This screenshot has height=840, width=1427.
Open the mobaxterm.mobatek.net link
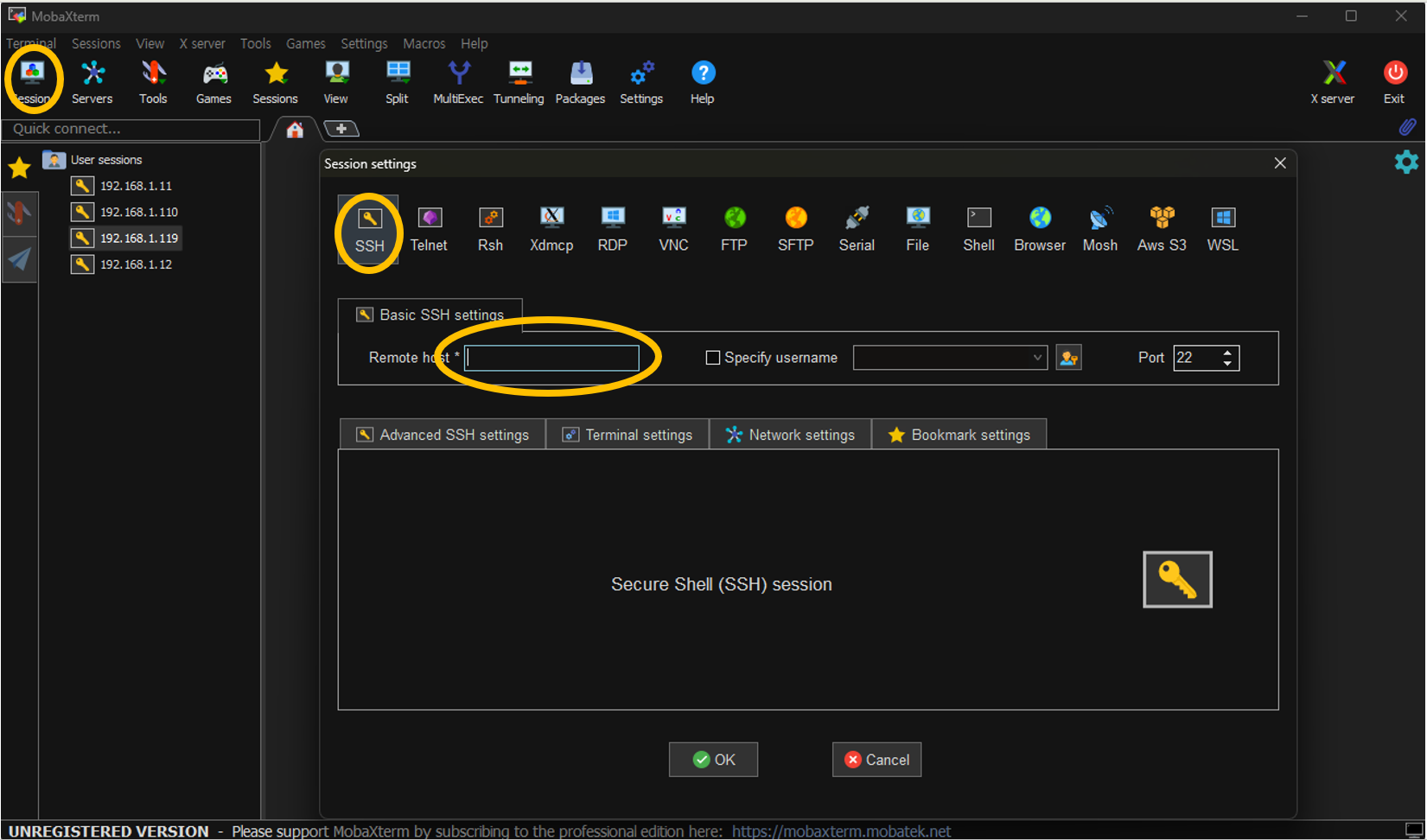click(x=842, y=831)
